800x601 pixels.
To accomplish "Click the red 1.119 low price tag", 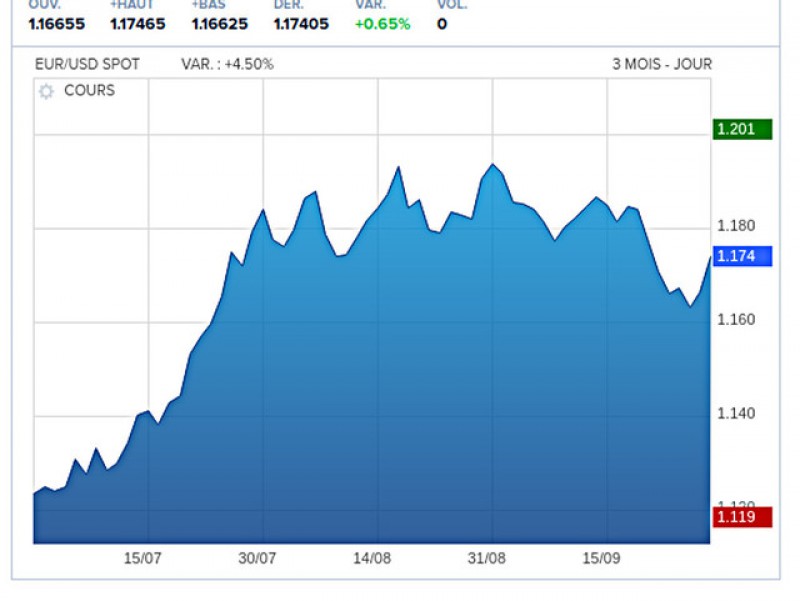I will tap(742, 516).
